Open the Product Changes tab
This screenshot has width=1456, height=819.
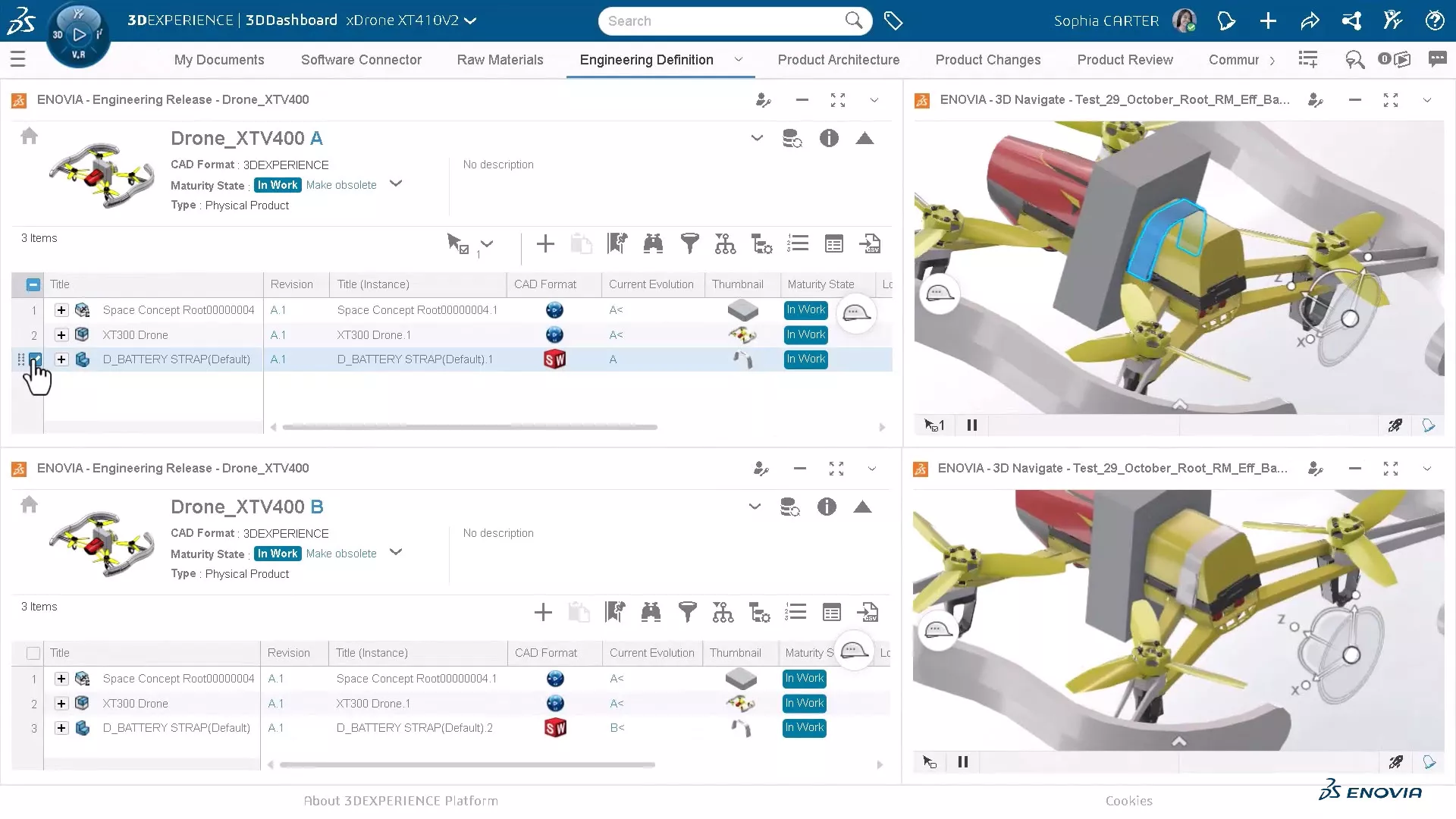pyautogui.click(x=988, y=60)
